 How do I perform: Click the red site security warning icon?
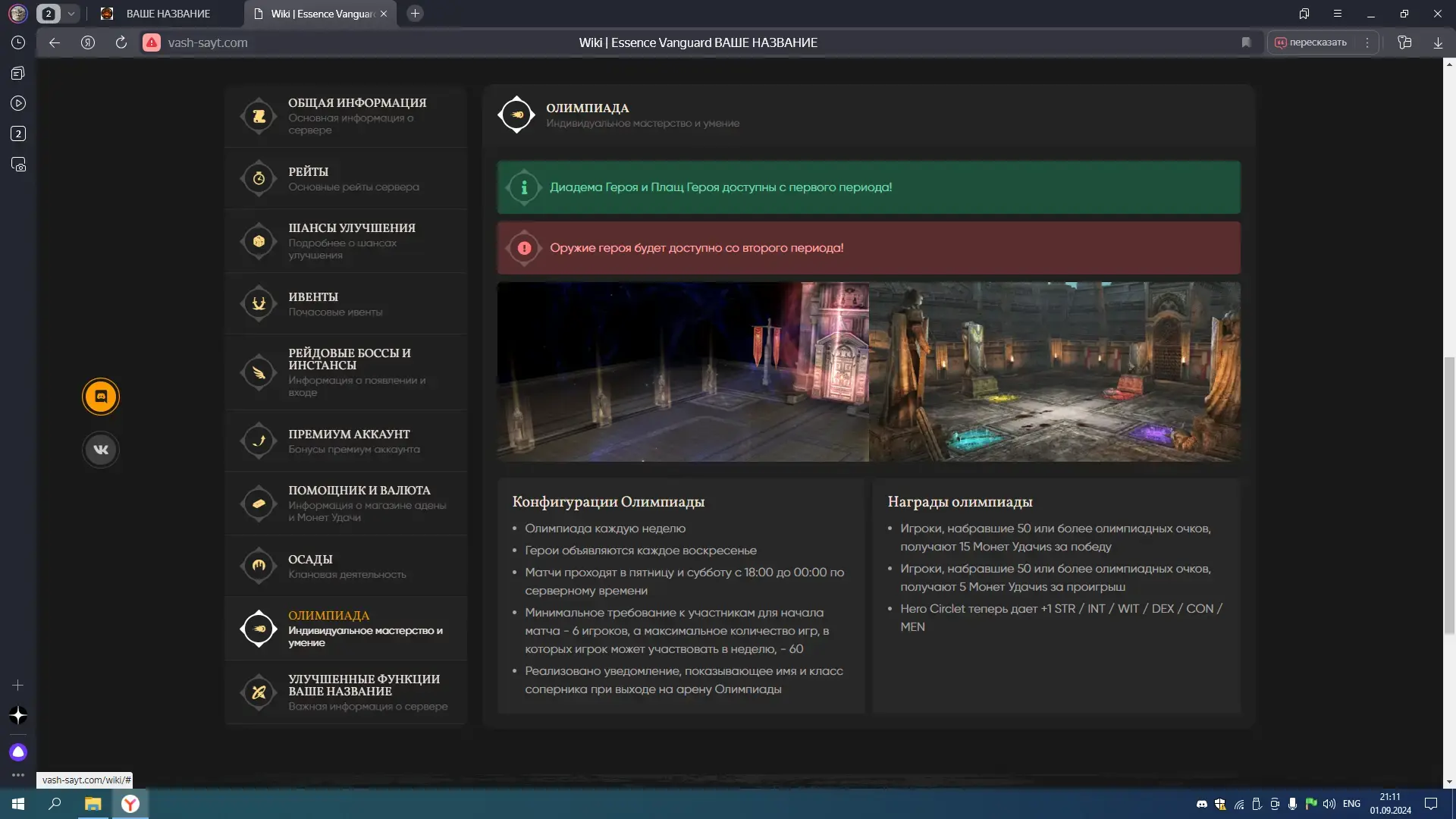[152, 42]
